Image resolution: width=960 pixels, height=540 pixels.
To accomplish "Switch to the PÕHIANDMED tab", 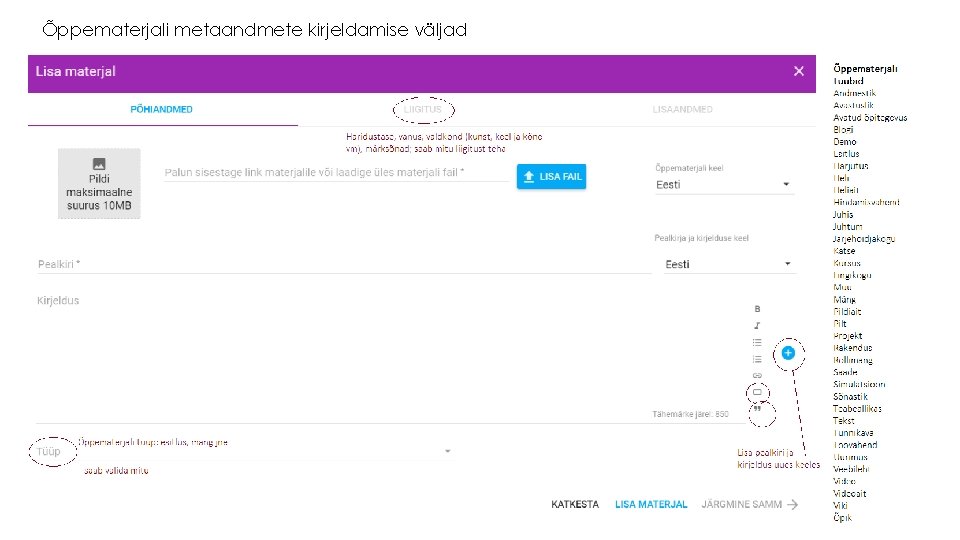I will click(162, 109).
